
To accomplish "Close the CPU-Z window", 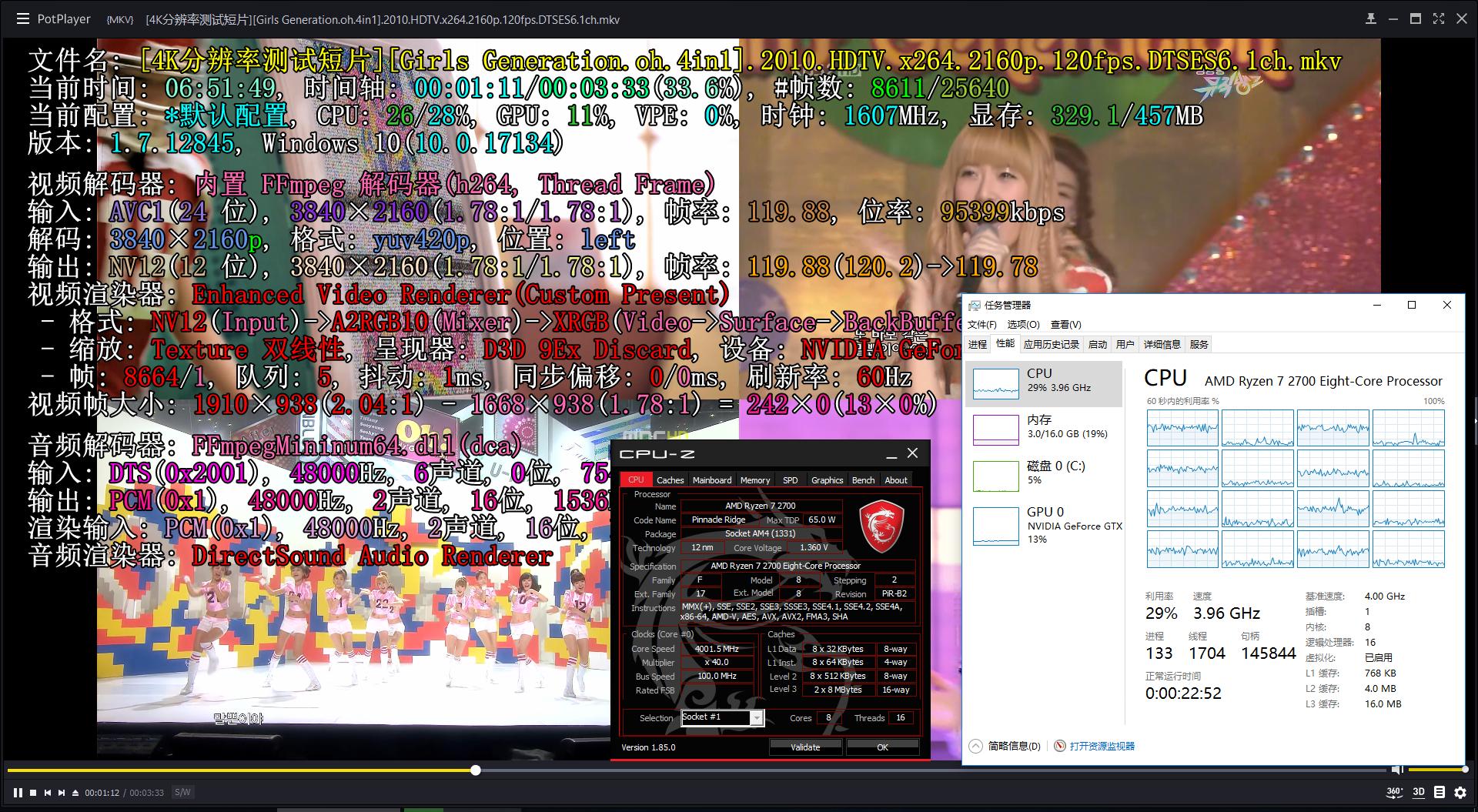I will 913,453.
